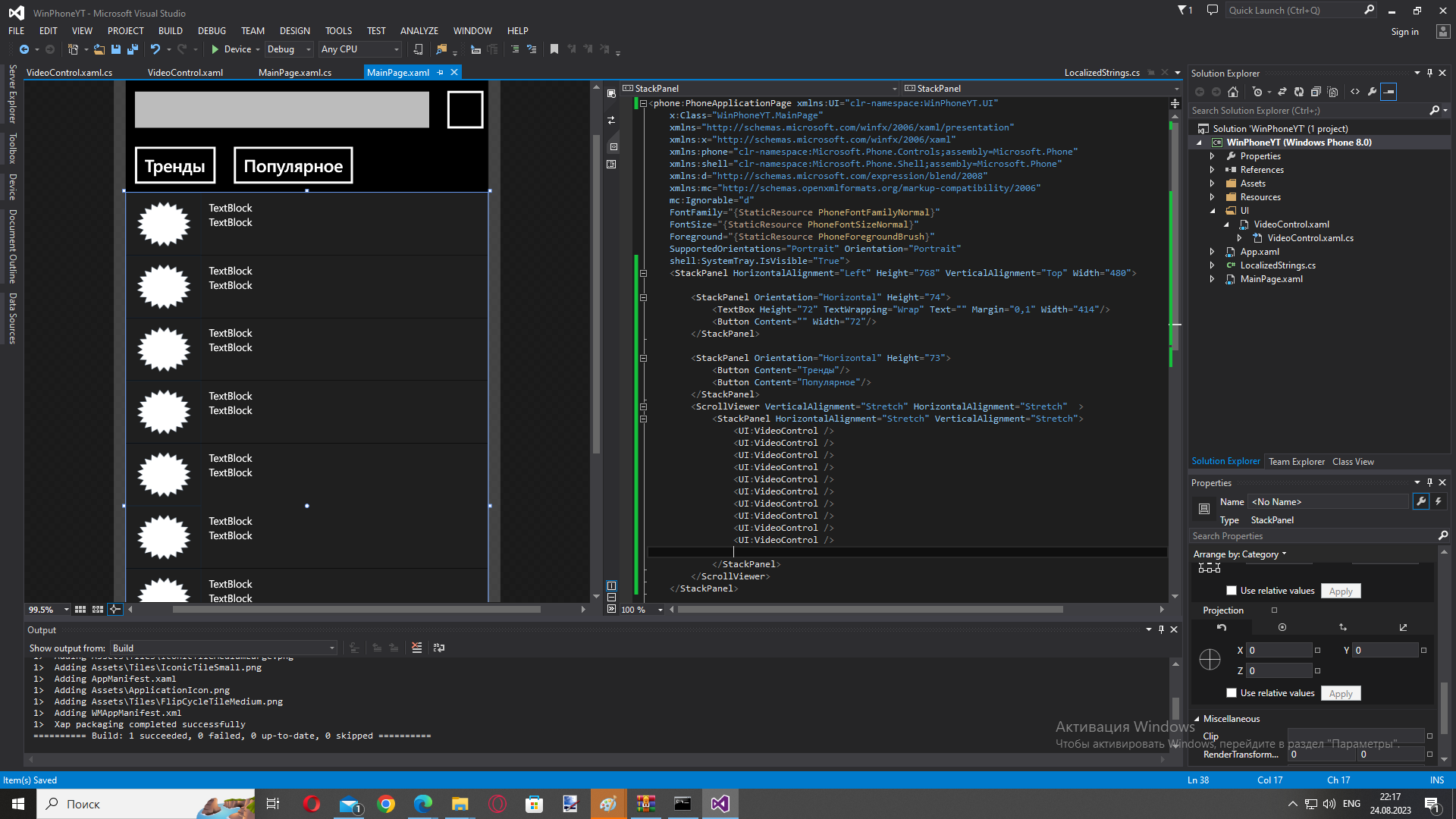Switch to Class View tab
Viewport: 1456px width, 819px height.
point(1353,462)
